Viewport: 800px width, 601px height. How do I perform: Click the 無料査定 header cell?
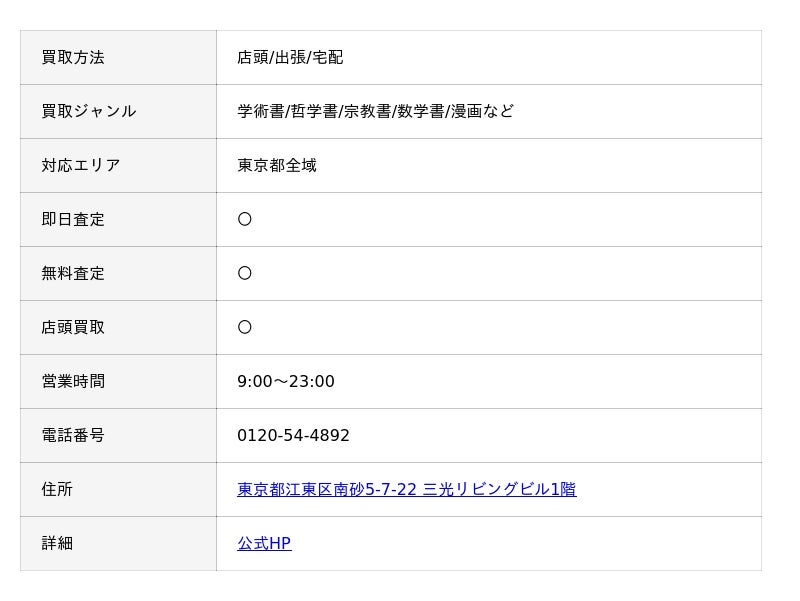[x=118, y=273]
